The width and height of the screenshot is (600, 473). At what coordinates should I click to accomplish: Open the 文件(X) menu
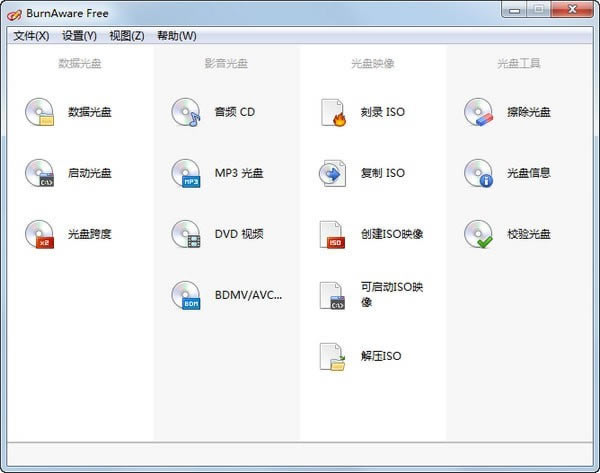point(31,36)
